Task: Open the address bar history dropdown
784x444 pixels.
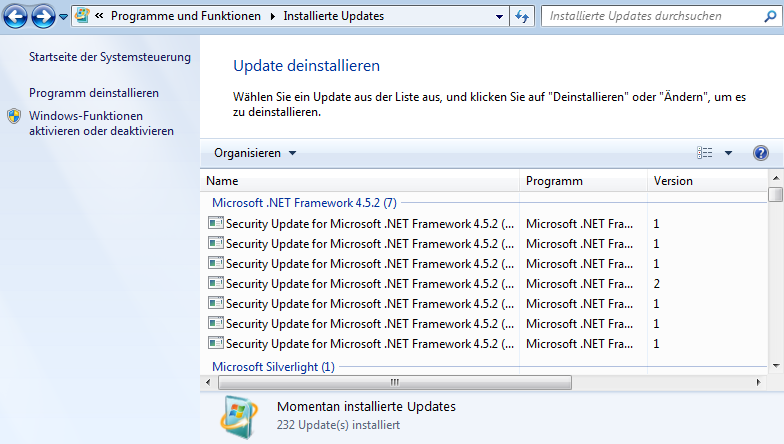Action: coord(499,16)
